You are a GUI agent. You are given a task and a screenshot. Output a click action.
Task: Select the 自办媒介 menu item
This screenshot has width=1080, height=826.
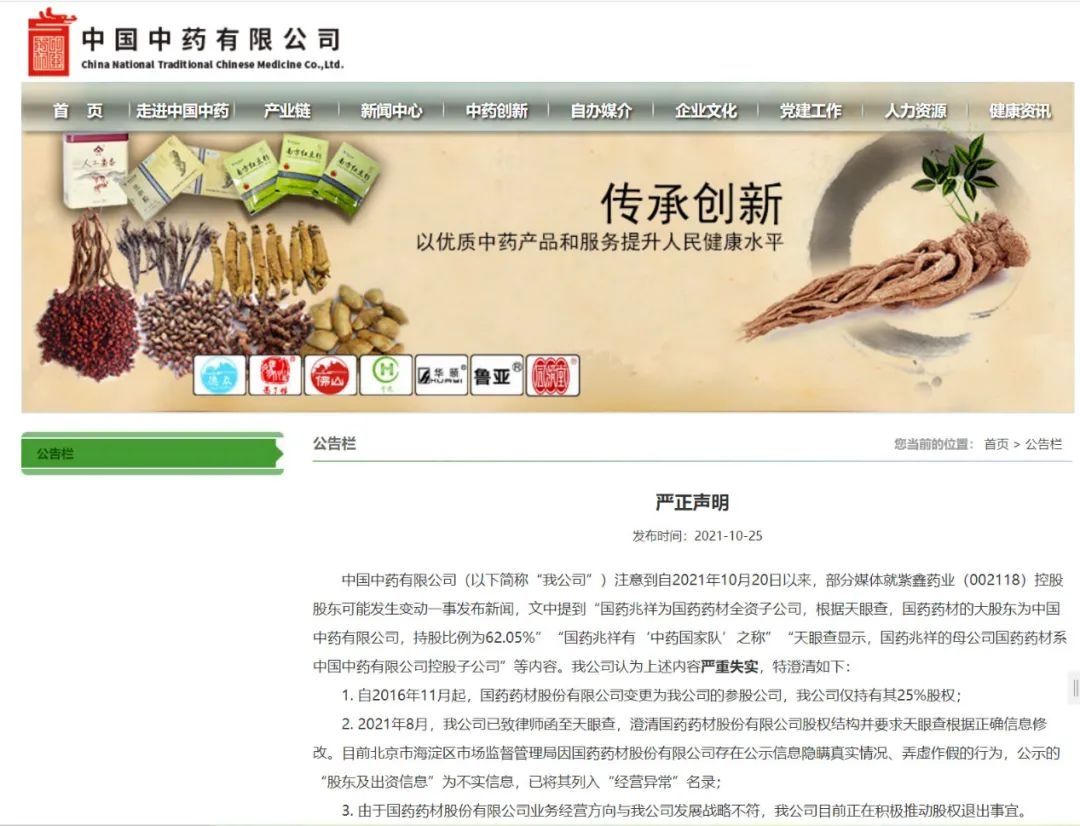[x=601, y=110]
